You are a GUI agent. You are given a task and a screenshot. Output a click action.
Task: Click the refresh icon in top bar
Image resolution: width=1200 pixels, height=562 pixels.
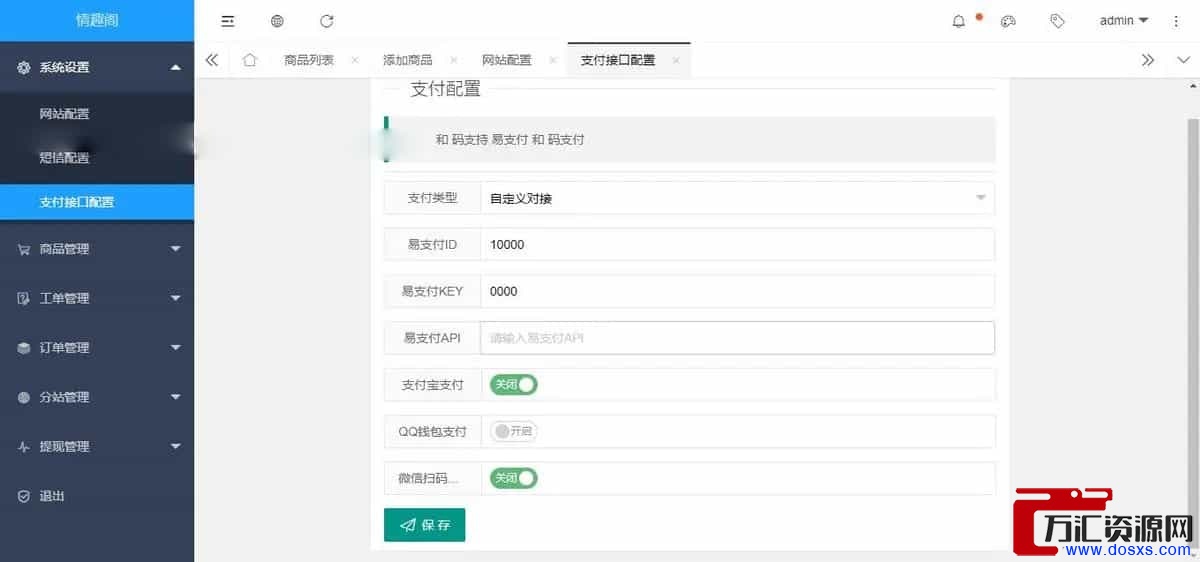coord(327,21)
